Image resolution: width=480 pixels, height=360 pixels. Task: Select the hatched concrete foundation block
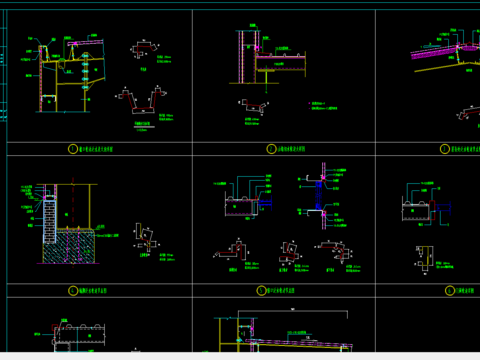[x=69, y=246]
